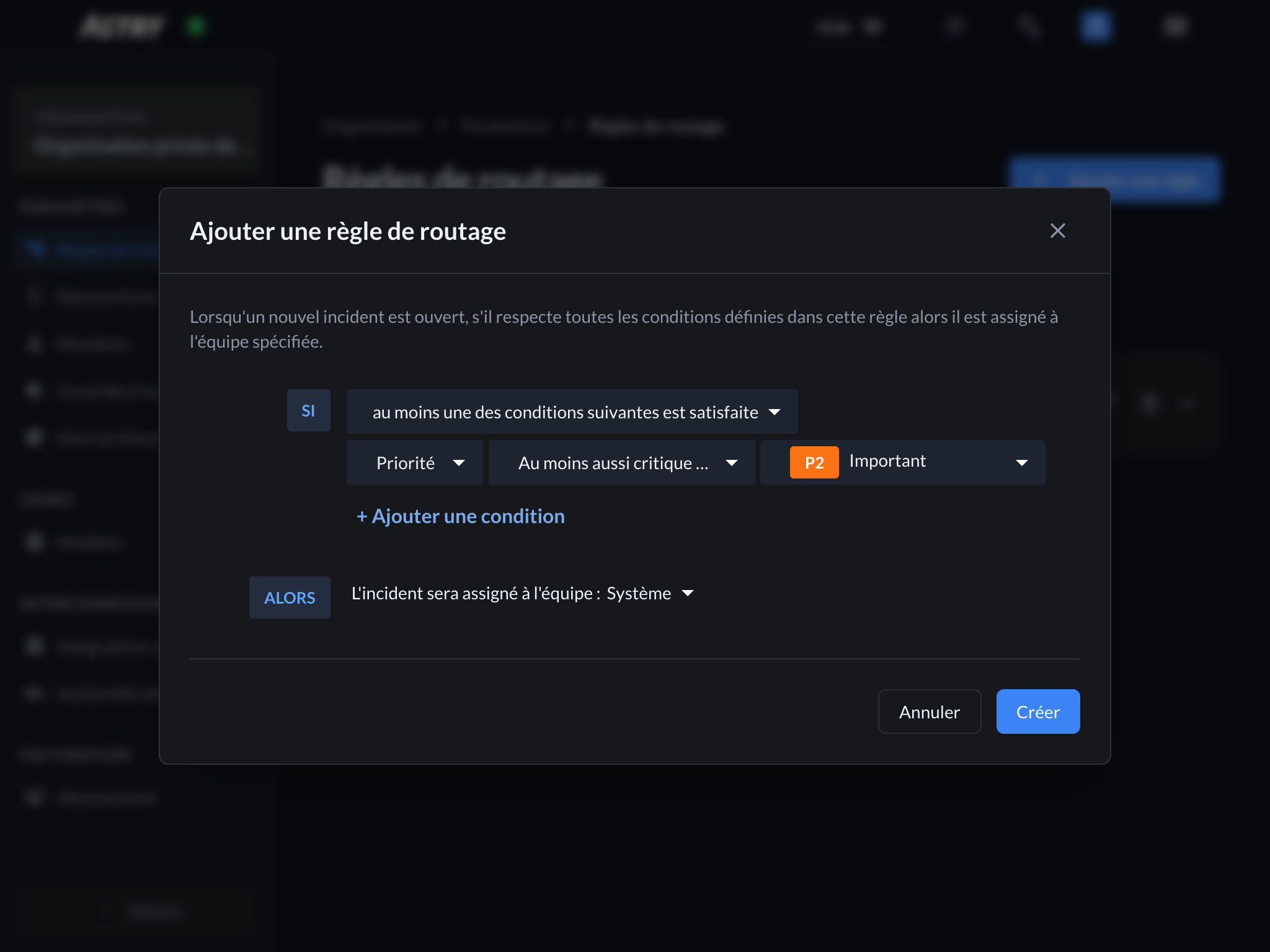Click the blue SI condition label
1270x952 pixels.
pos(308,411)
